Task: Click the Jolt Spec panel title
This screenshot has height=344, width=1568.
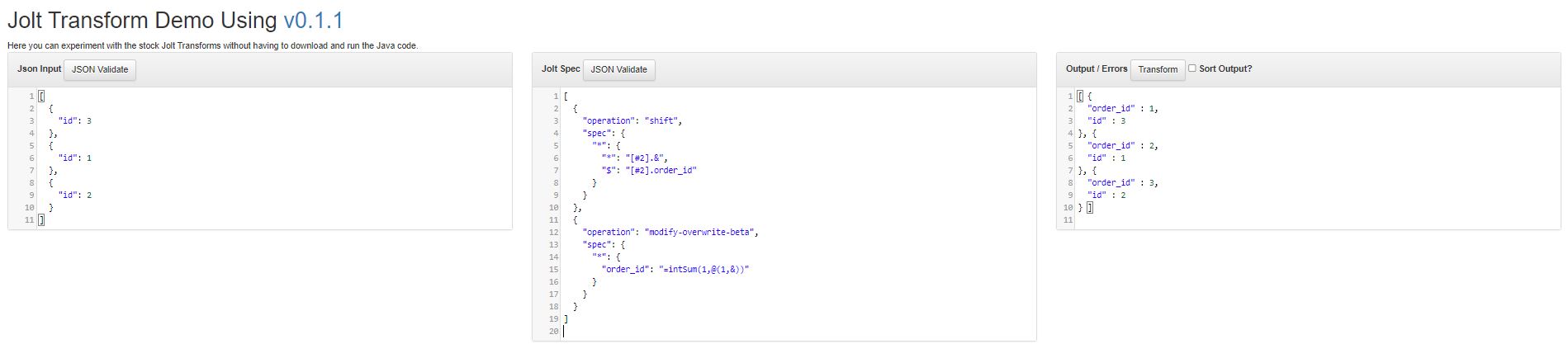Action: [561, 68]
